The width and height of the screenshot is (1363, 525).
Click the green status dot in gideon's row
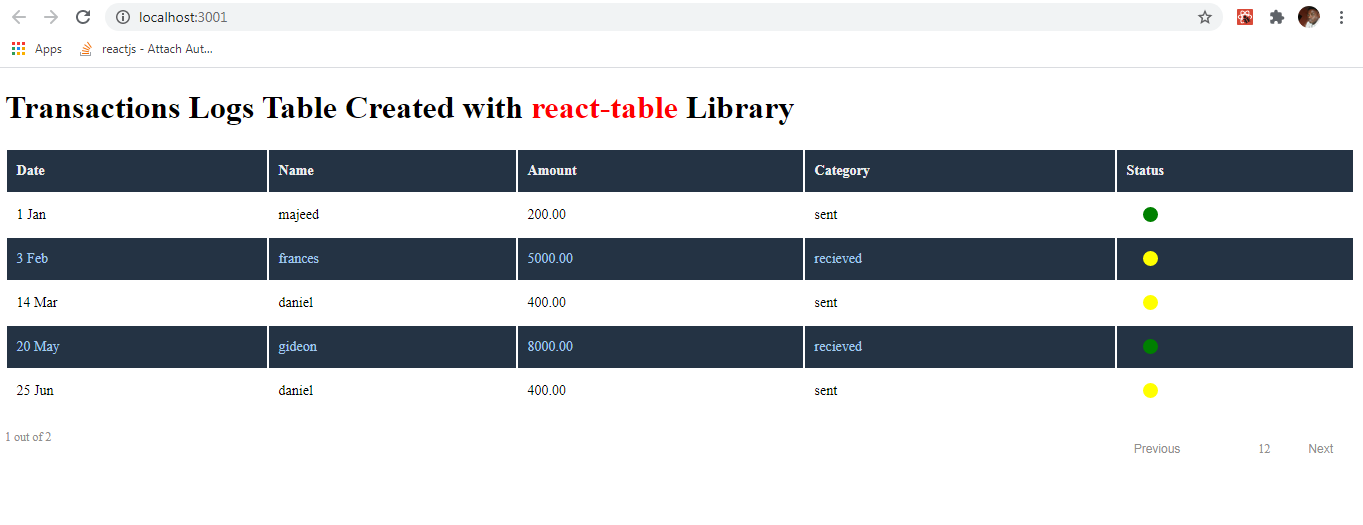point(1150,346)
